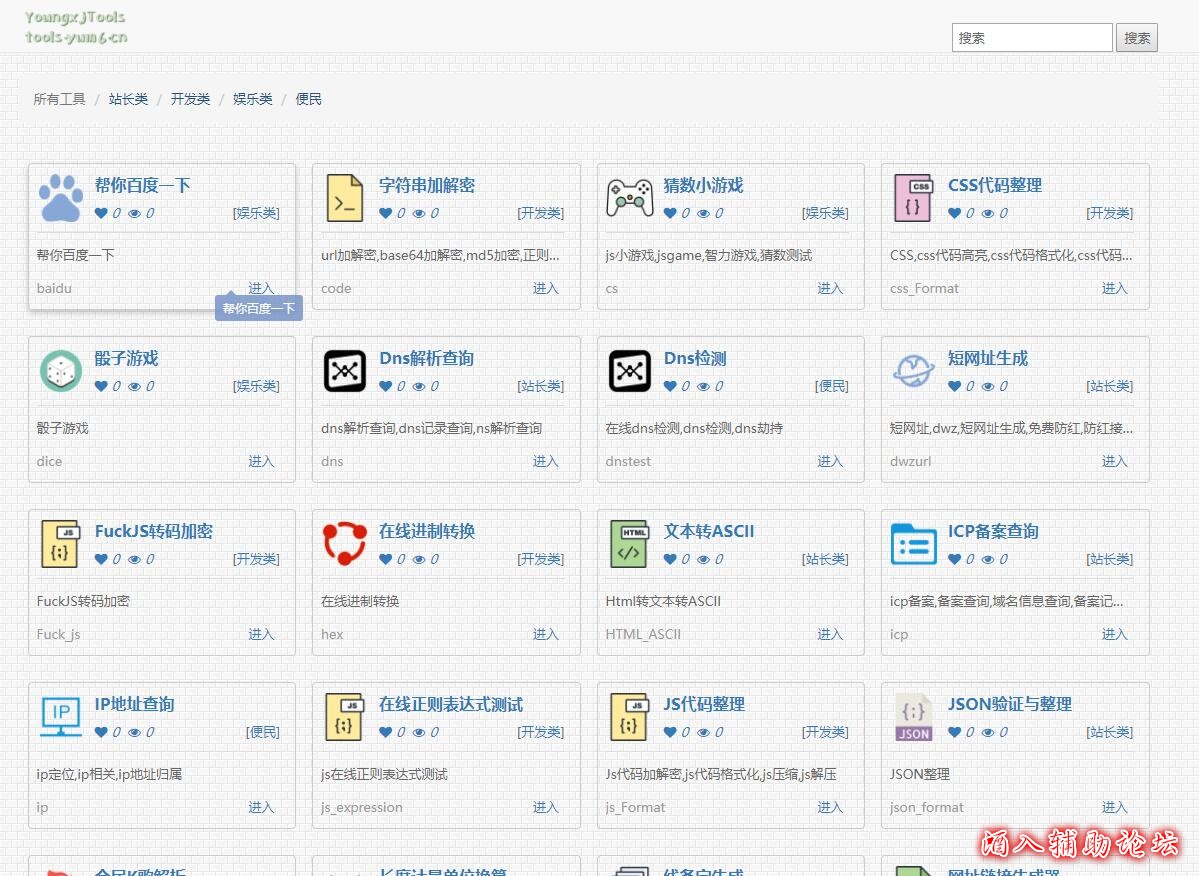Click the [便民] tag on IP地址查询
Screen dimensions: 1199x876
pos(263,732)
